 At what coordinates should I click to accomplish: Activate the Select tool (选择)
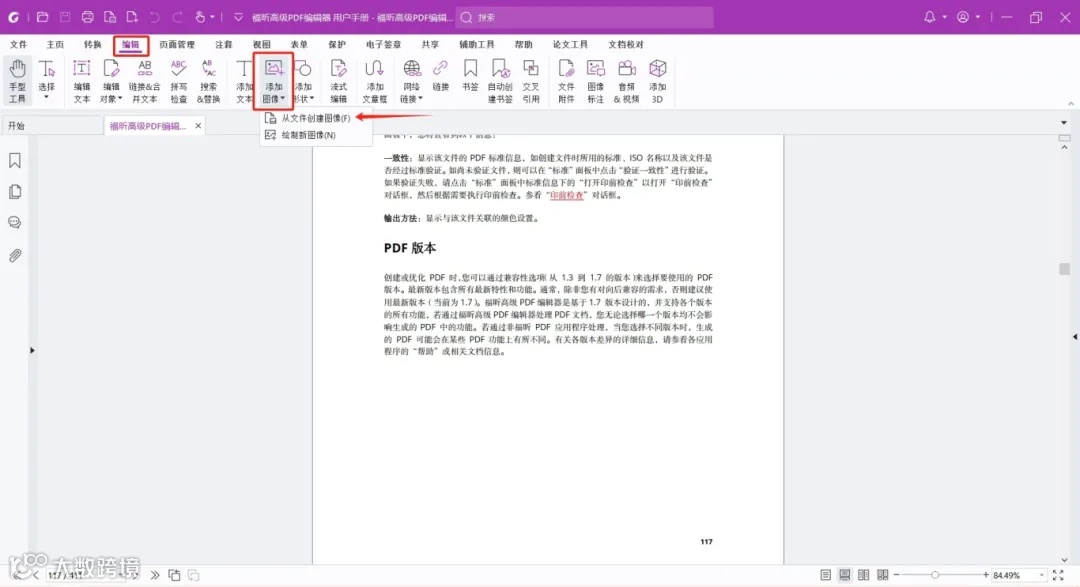pyautogui.click(x=46, y=81)
